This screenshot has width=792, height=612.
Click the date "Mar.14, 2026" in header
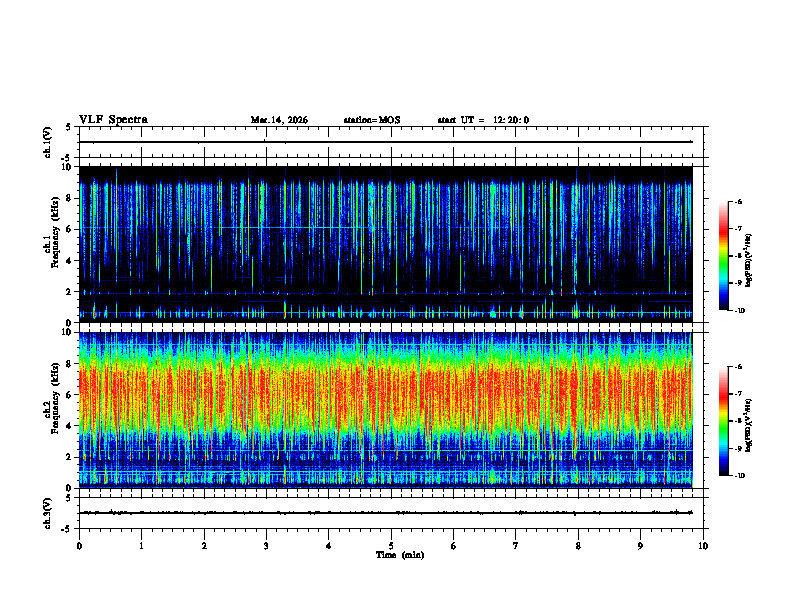[279, 120]
